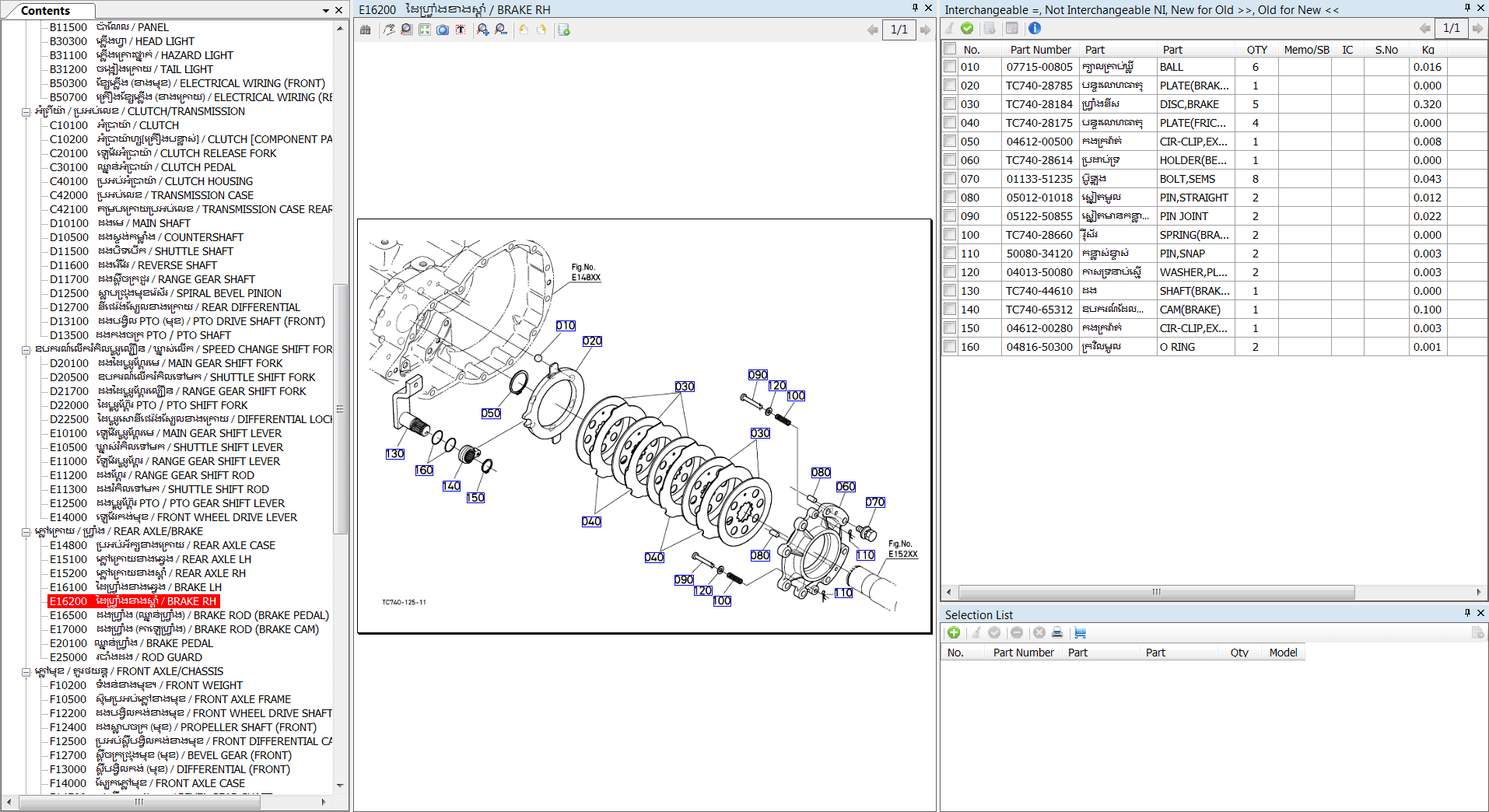The image size is (1489, 812).
Task: Open the search binoculars tool
Action: tap(366, 30)
